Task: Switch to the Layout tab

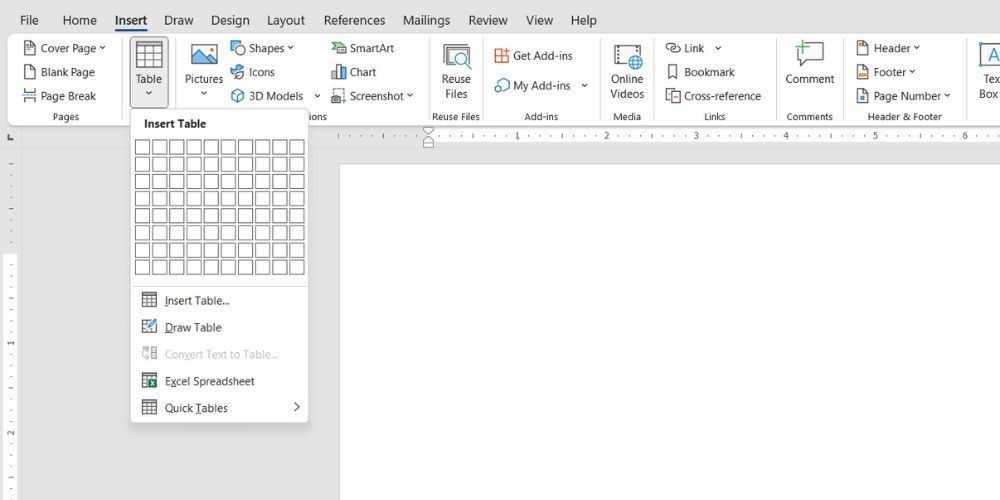Action: (x=286, y=20)
